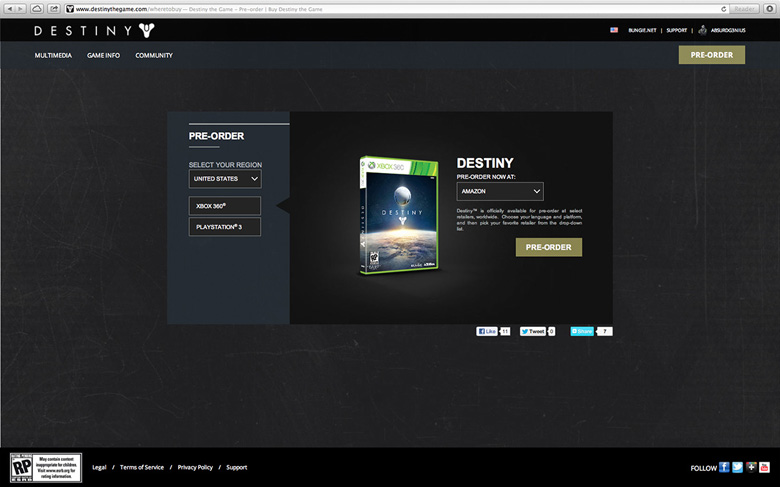Click the Pre-Order button below the description
Viewport: 780px width, 487px height.
pyautogui.click(x=548, y=247)
